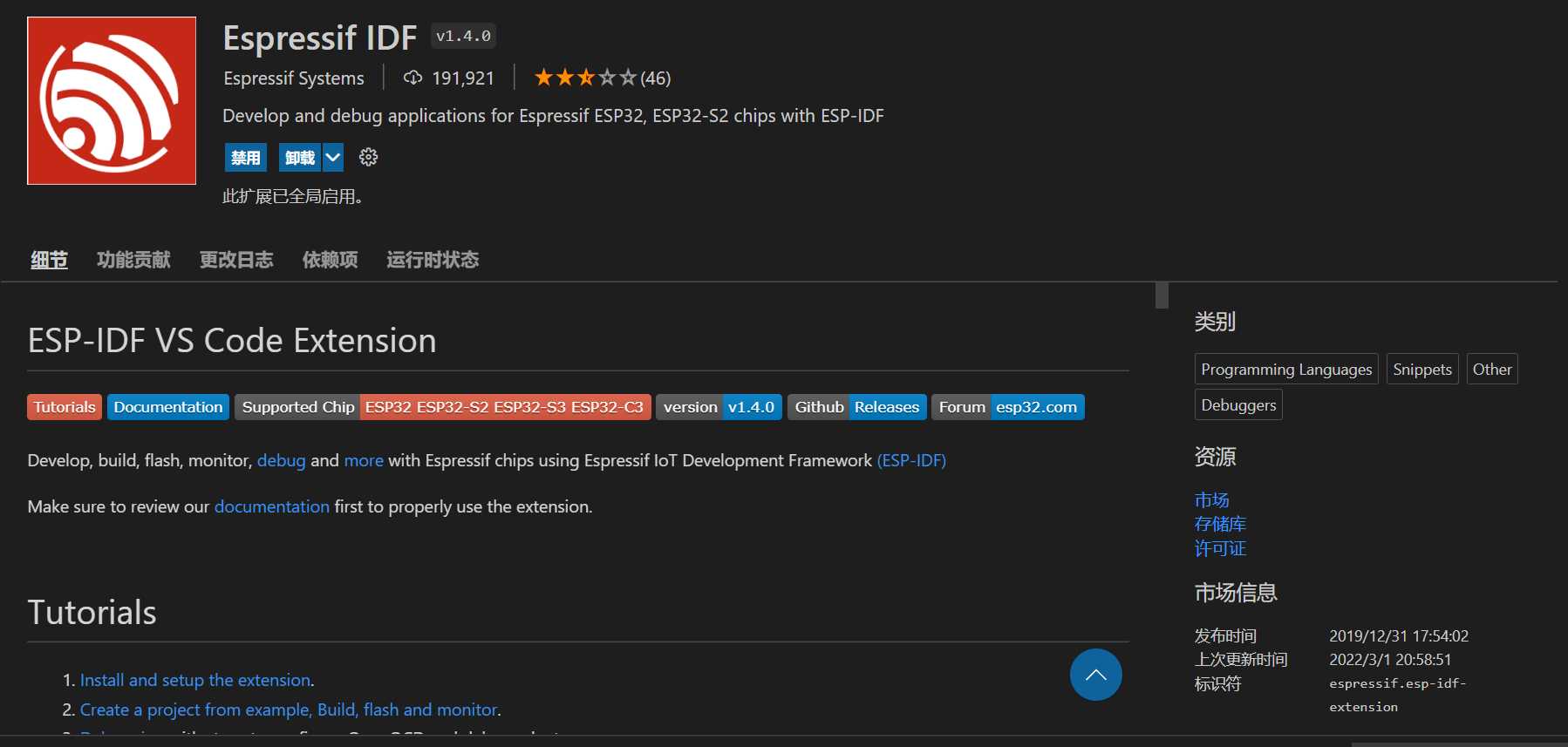This screenshot has width=1568, height=747.
Task: Click the Tutorials section heading
Action: 92,613
